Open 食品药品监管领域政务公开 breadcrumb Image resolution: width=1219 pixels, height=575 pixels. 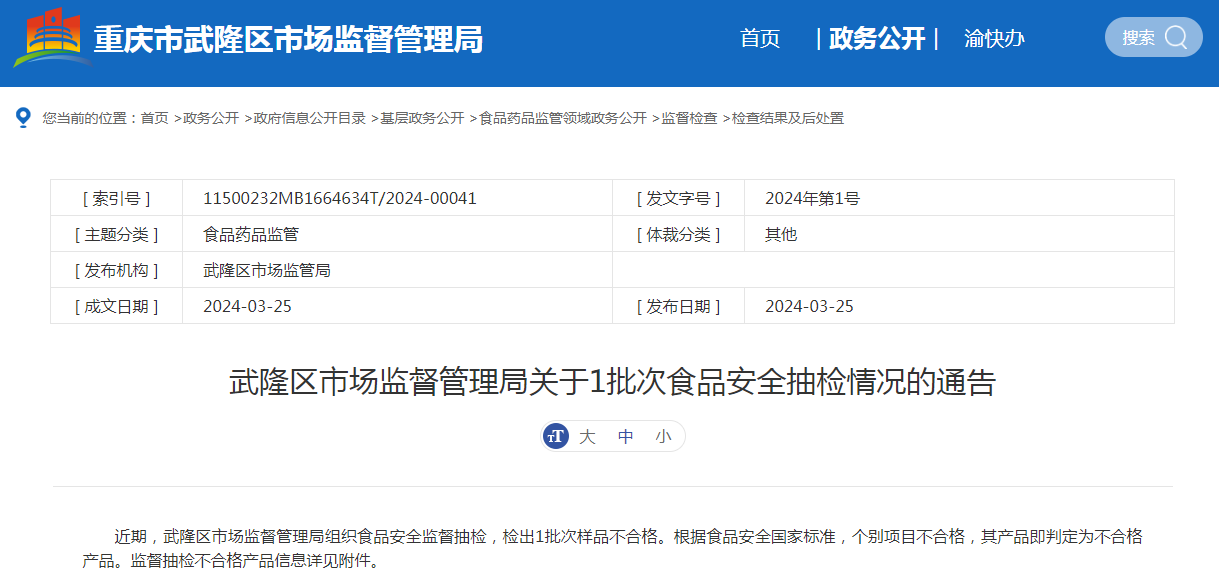[563, 118]
